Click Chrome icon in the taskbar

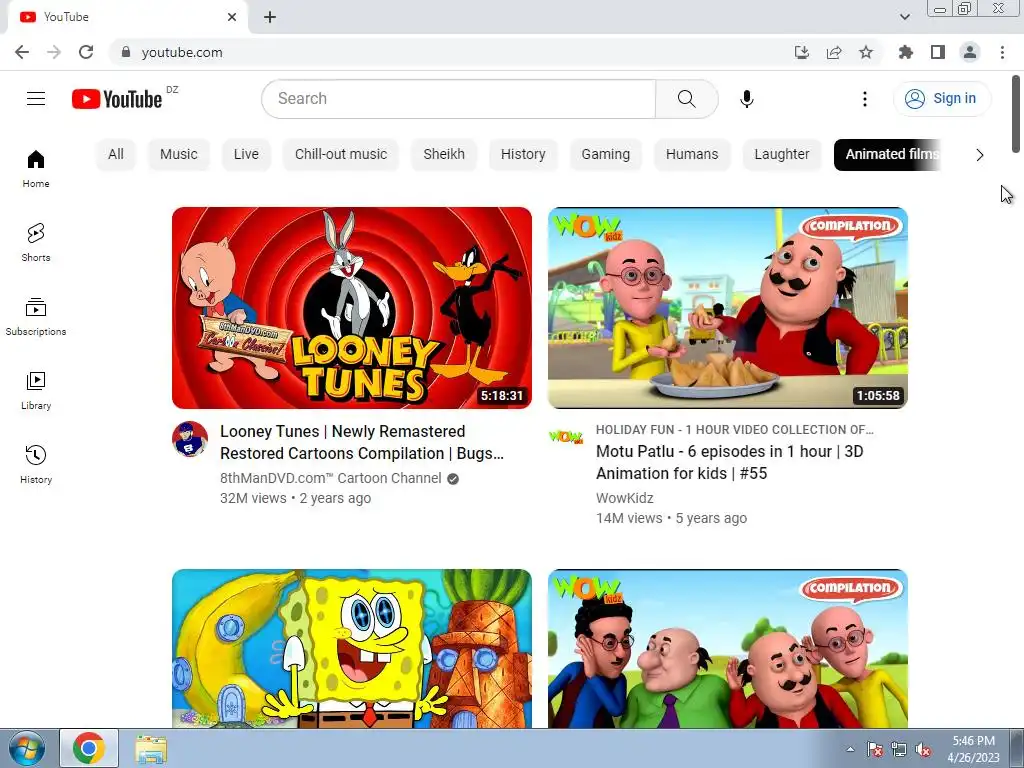(89, 748)
